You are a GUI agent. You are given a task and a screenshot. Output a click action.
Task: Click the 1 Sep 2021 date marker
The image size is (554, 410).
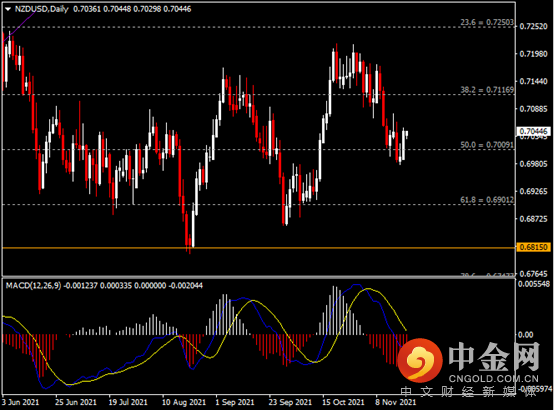point(235,402)
